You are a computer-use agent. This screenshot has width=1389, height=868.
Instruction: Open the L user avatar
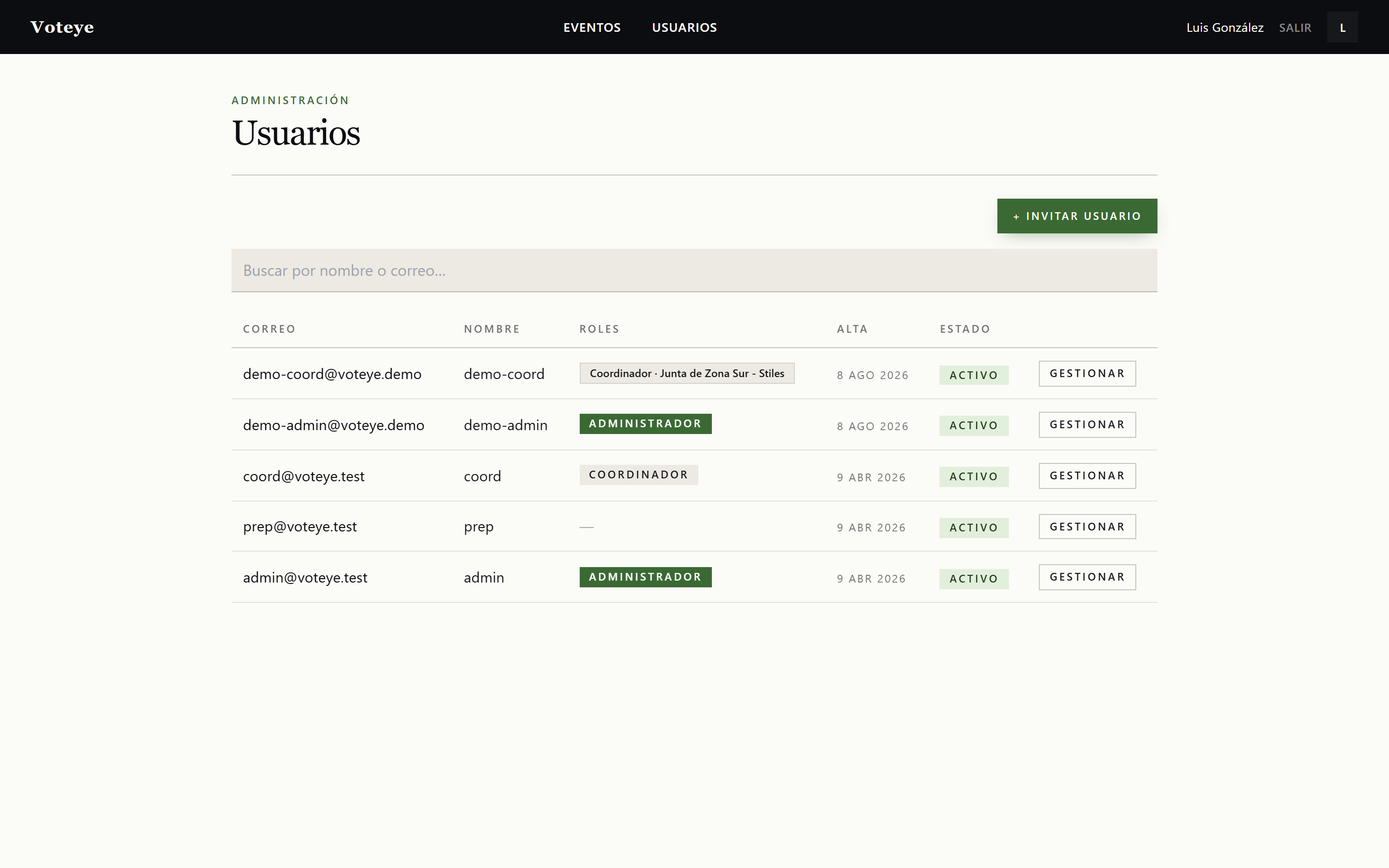point(1343,27)
